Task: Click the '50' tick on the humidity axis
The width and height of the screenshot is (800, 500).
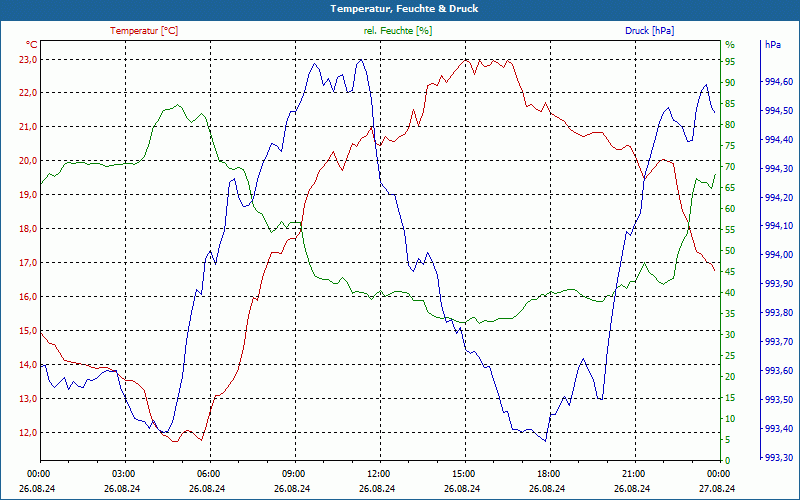Action: pyautogui.click(x=730, y=251)
